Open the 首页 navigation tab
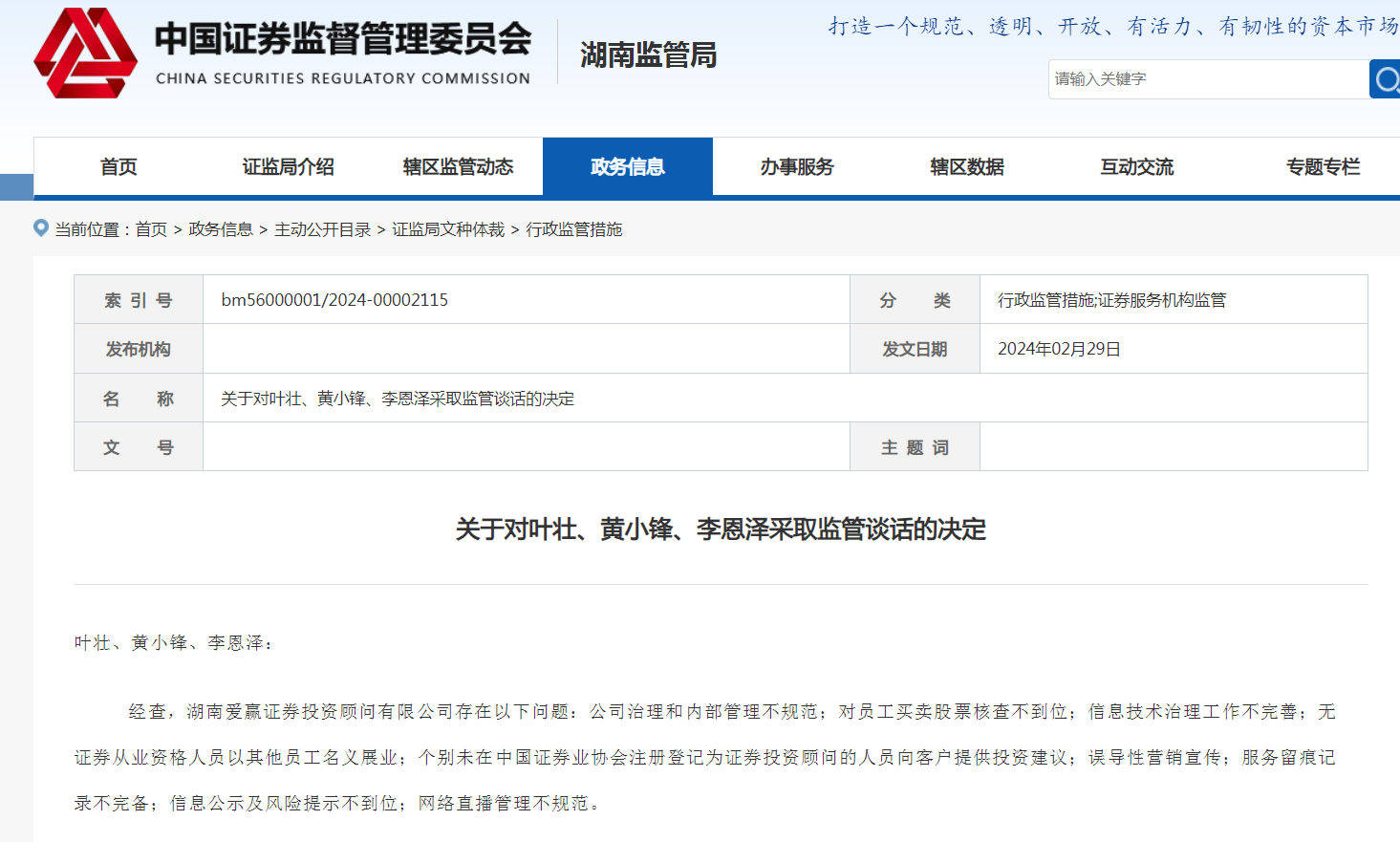Viewport: 1400px width, 842px height. 118,167
